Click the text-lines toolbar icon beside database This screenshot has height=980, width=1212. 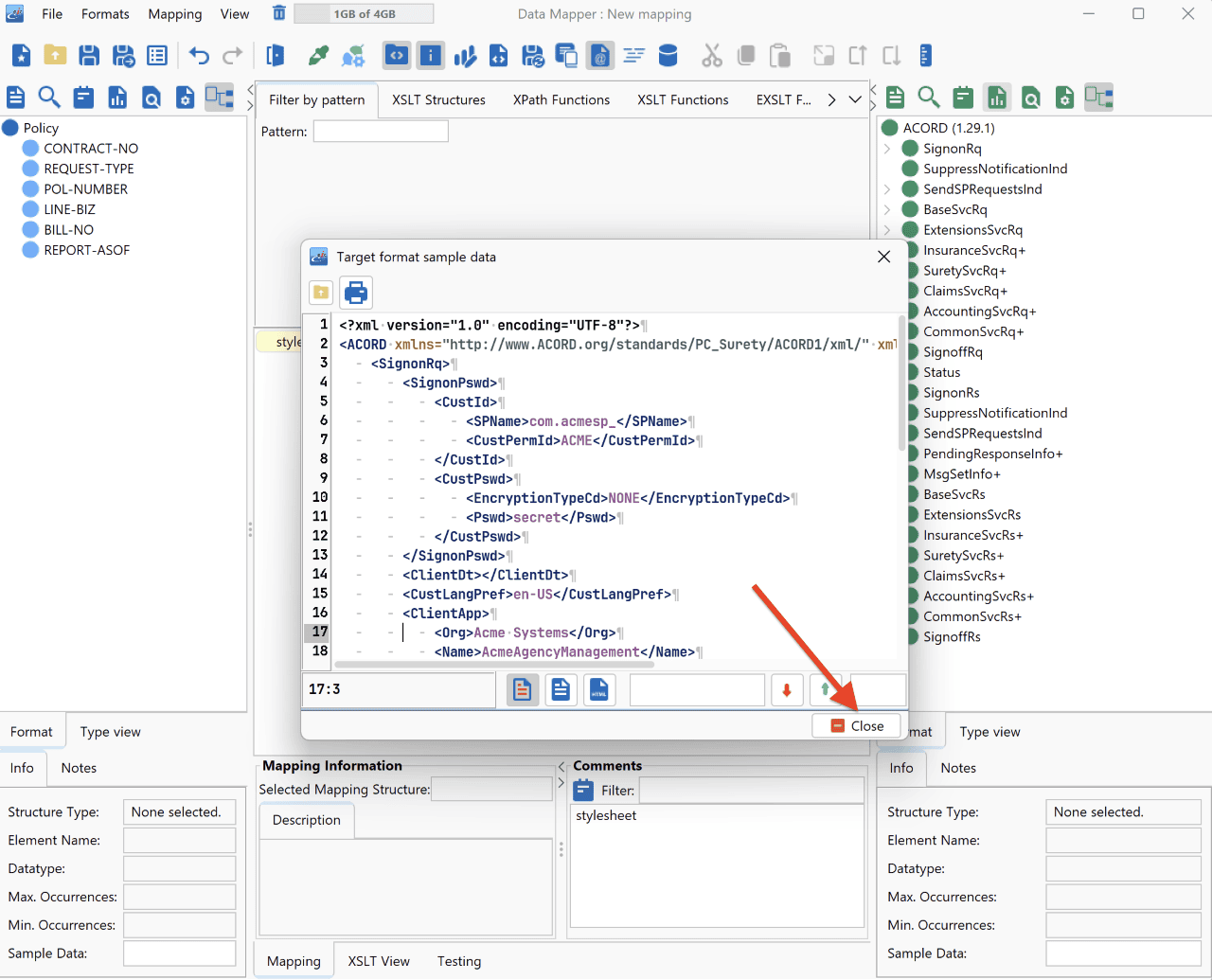pyautogui.click(x=633, y=56)
